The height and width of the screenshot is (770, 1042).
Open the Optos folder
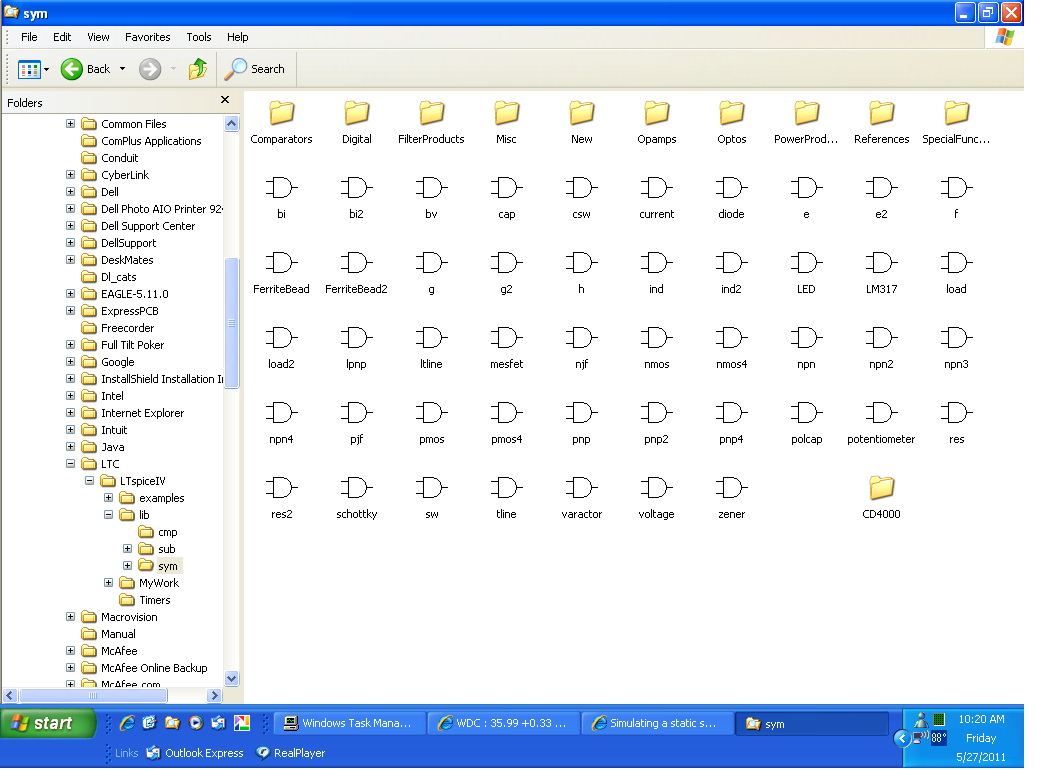tap(732, 122)
